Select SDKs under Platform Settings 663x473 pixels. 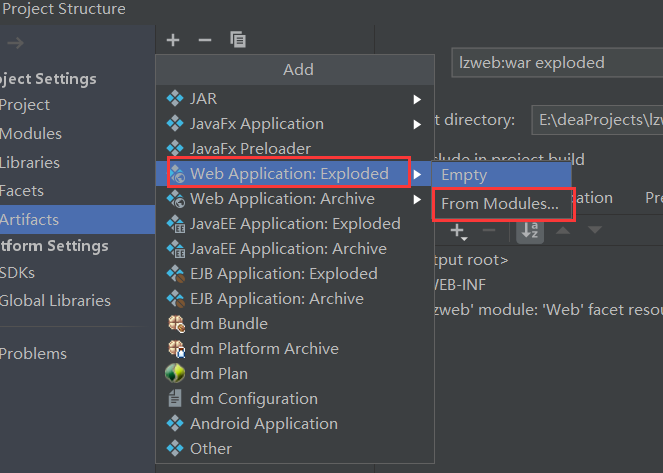click(x=17, y=273)
